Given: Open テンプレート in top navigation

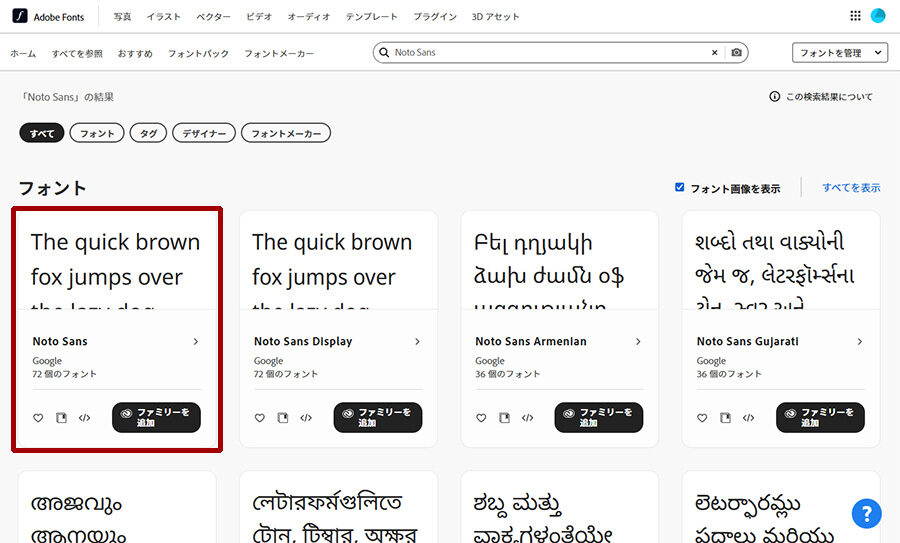Looking at the screenshot, I should coord(371,17).
